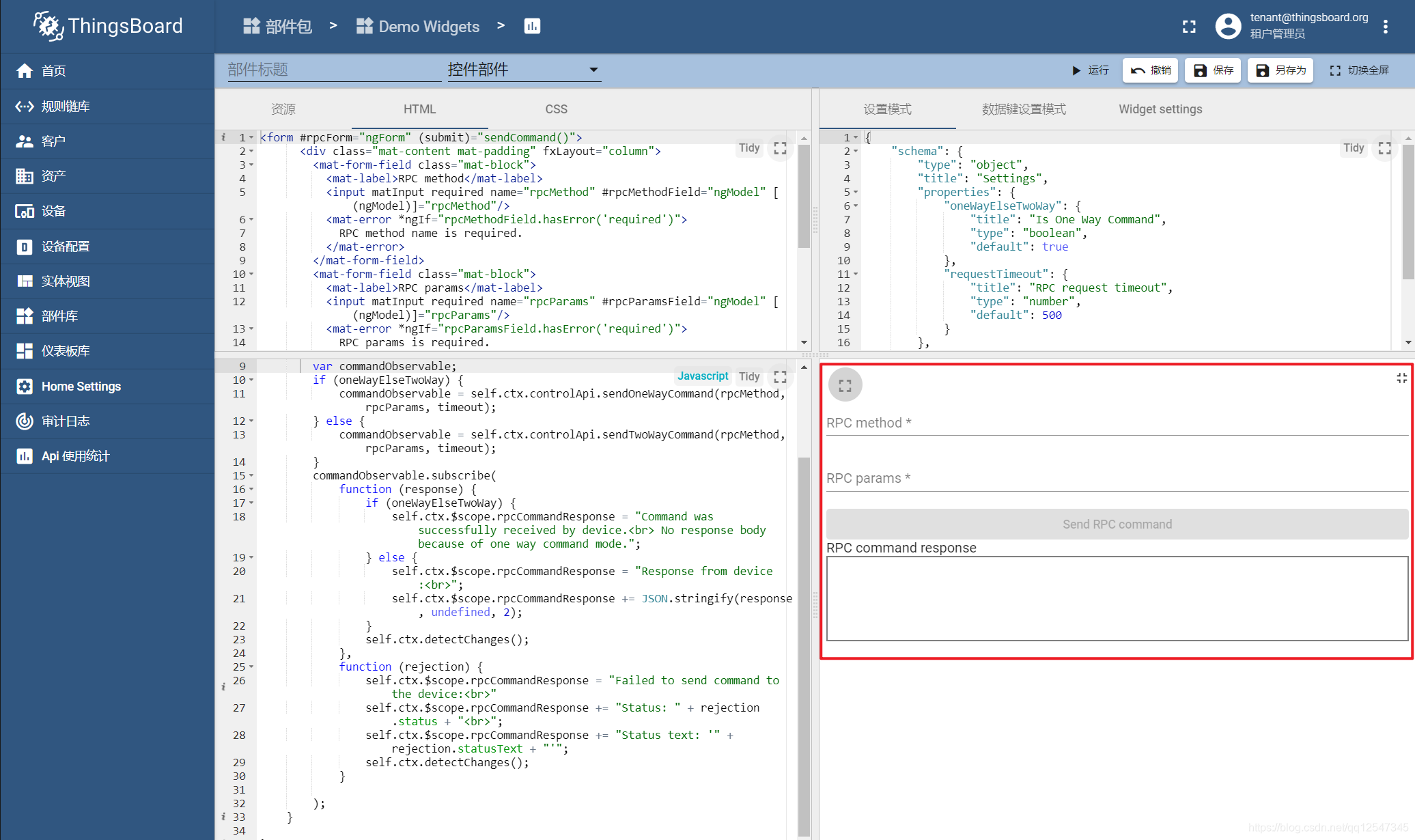
Task: Collapse the widget preview panel icon
Action: click(x=1401, y=378)
